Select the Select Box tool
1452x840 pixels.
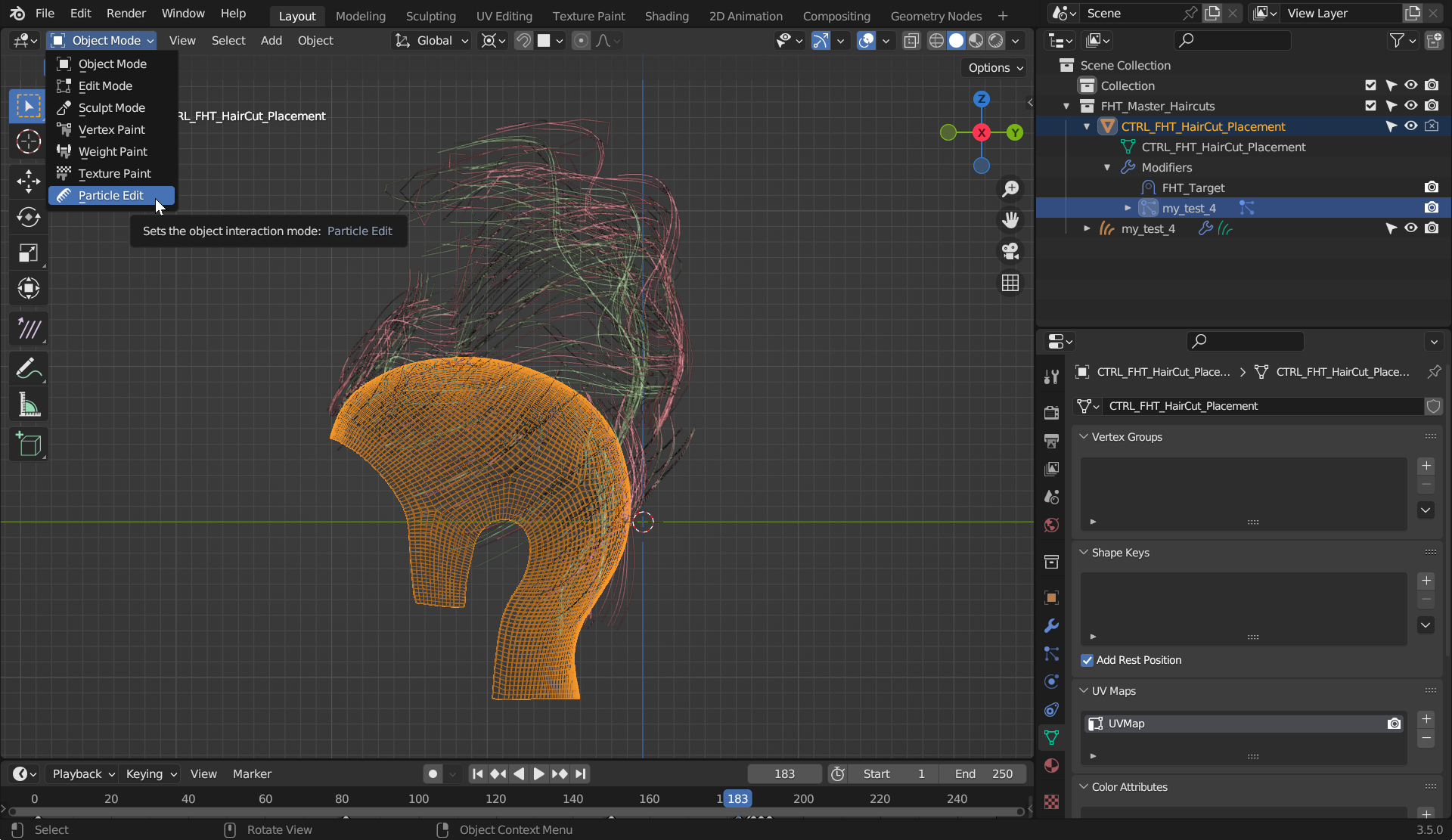28,107
